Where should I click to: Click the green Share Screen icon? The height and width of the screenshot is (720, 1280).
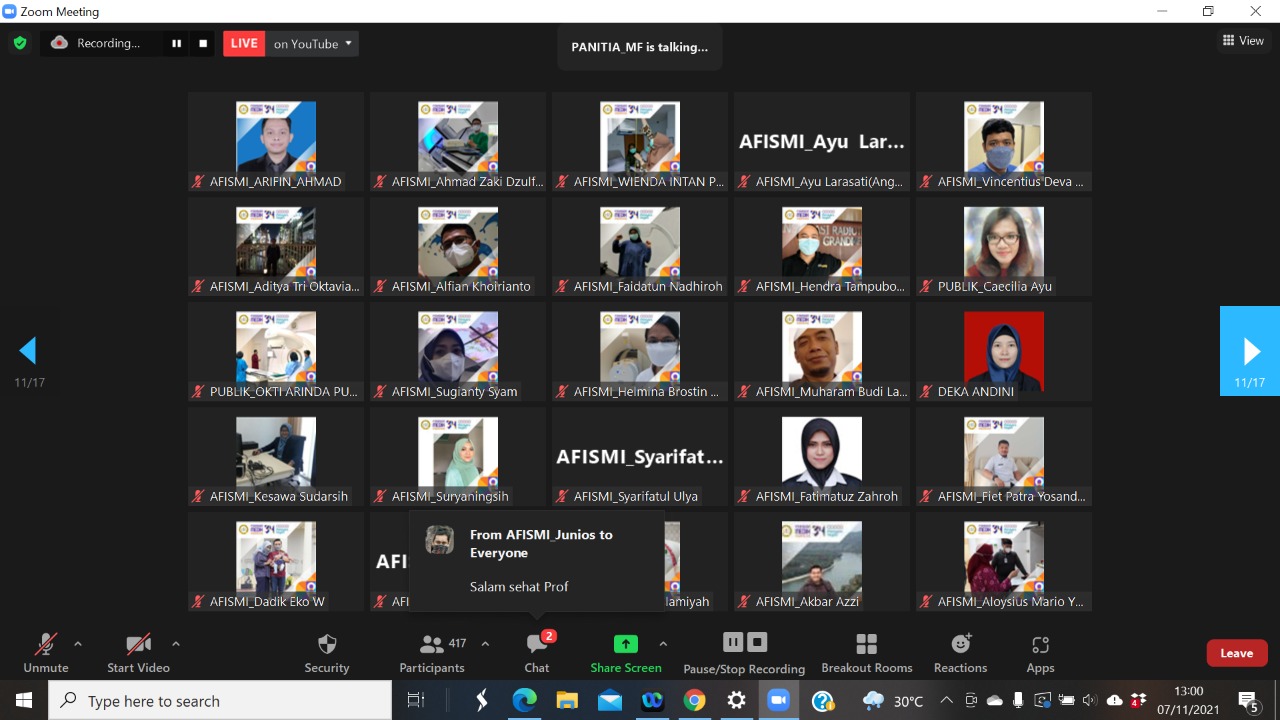click(x=626, y=644)
